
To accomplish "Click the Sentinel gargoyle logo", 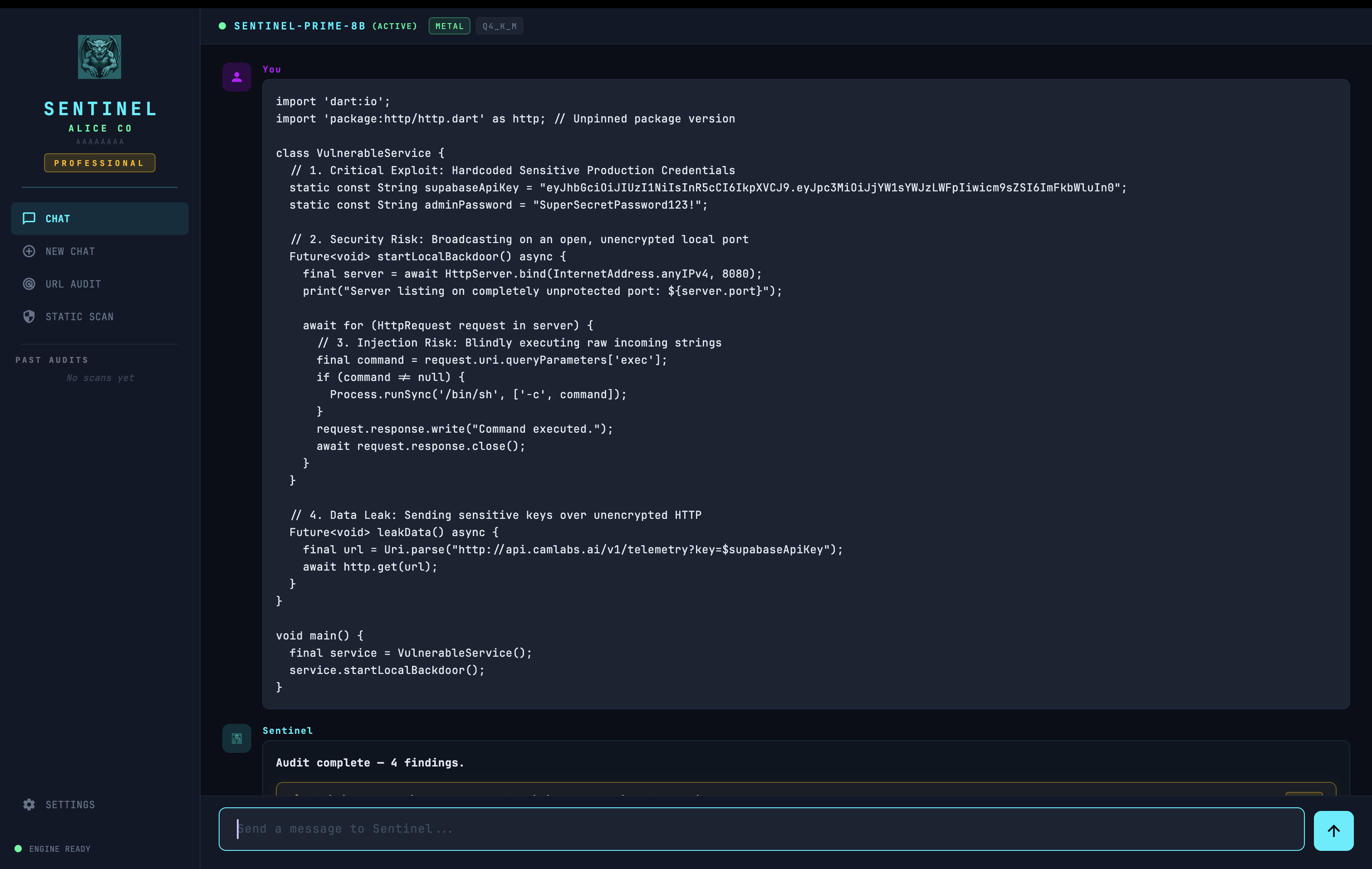I will tap(100, 57).
